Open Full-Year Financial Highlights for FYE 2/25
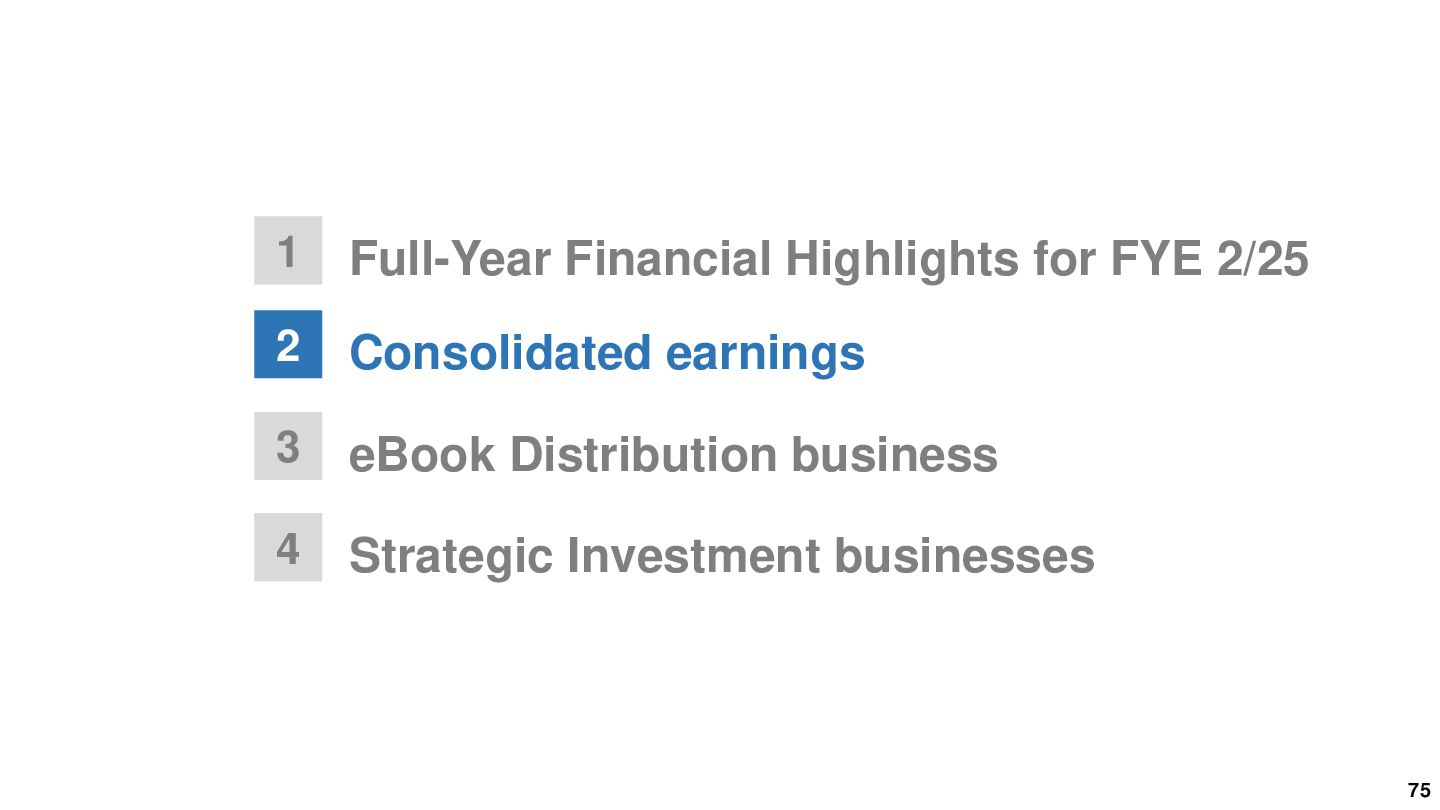1440x810 pixels. pyautogui.click(x=829, y=259)
